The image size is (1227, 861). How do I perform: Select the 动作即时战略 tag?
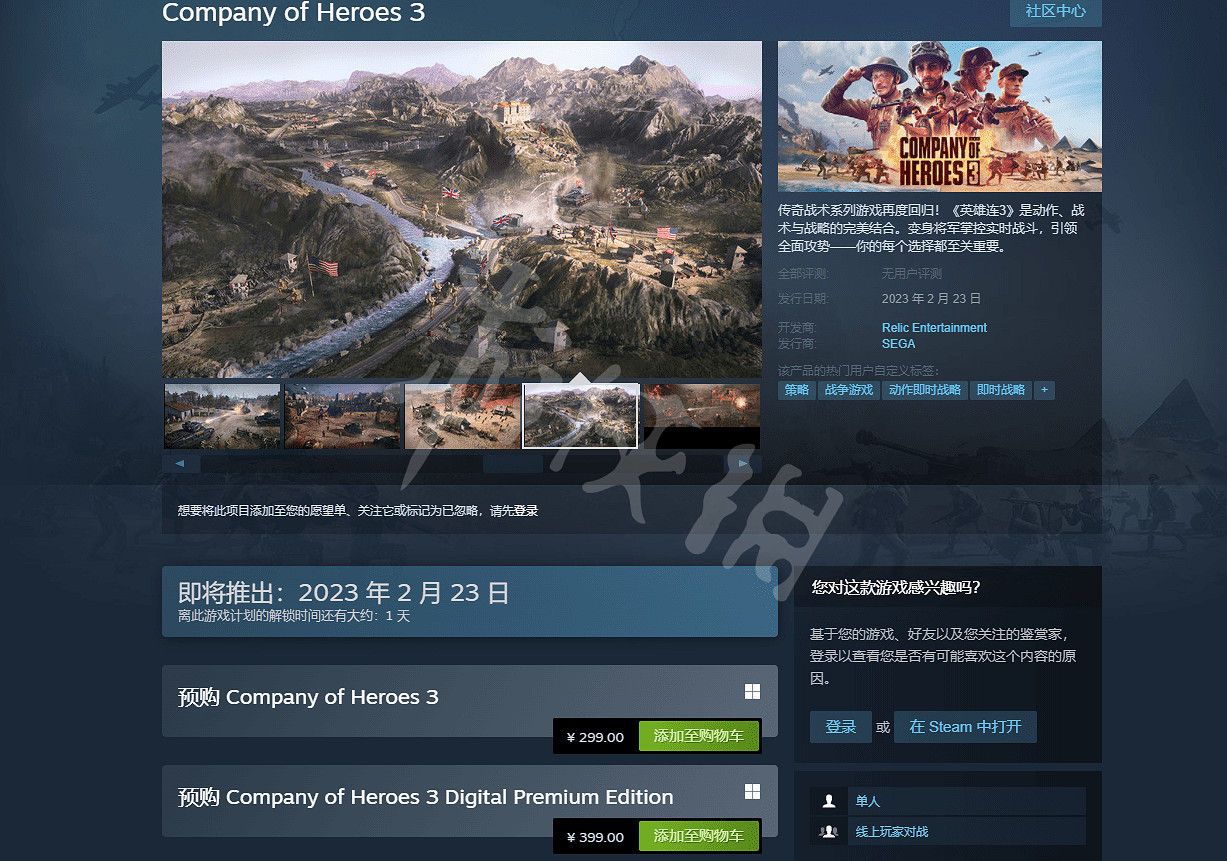point(924,390)
